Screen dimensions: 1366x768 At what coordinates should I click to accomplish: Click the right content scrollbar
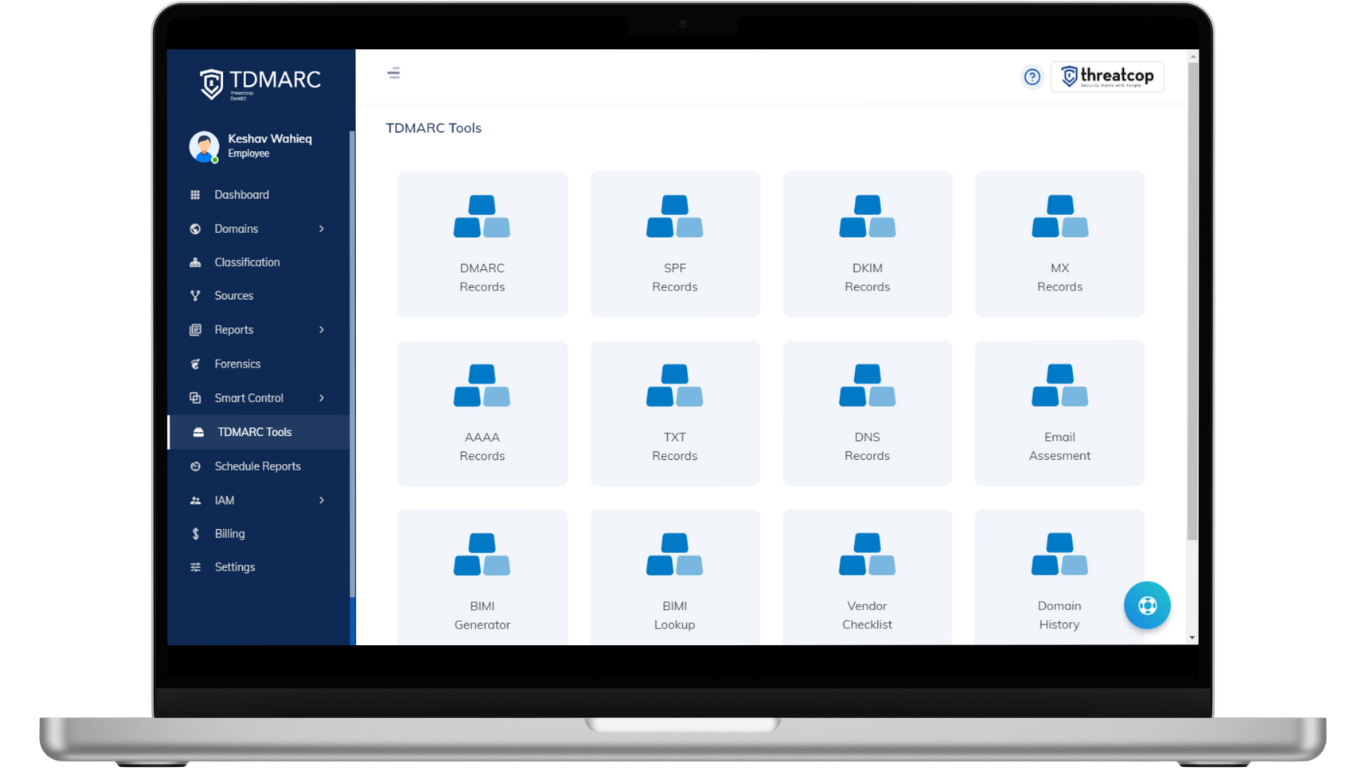click(x=1190, y=300)
